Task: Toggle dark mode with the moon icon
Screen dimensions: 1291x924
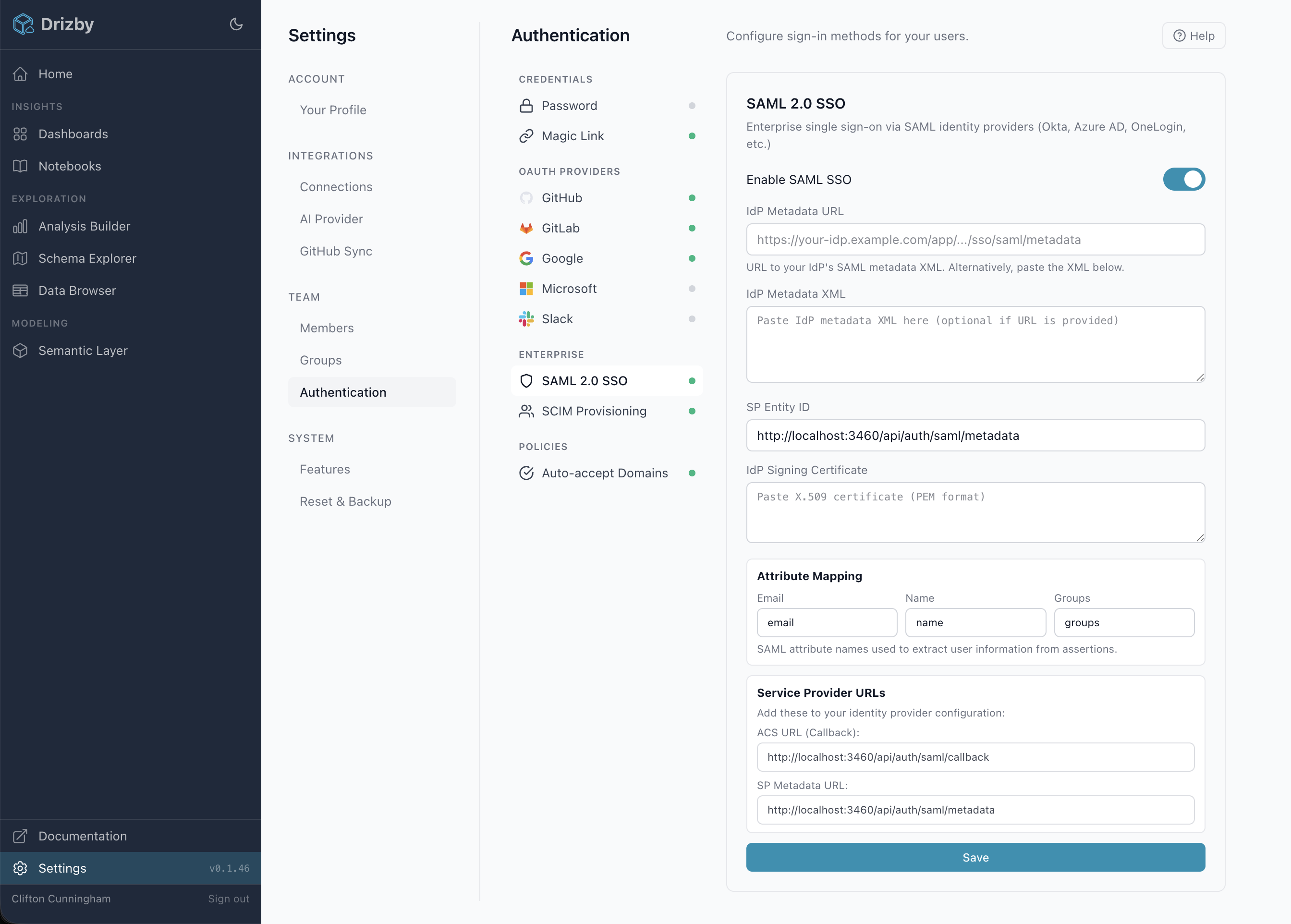Action: [236, 24]
